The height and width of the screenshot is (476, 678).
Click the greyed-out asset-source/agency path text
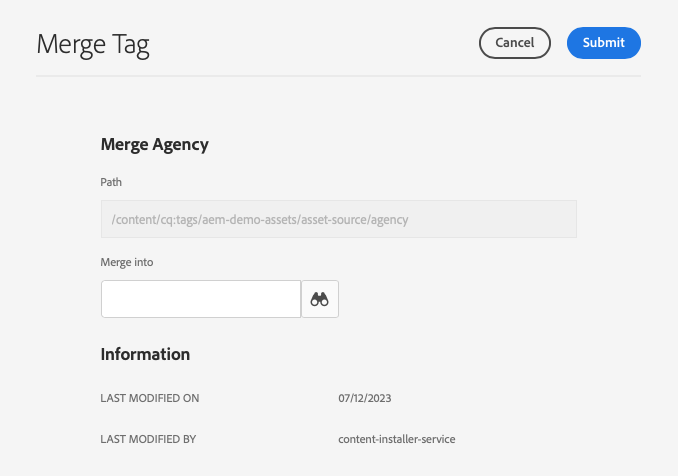click(260, 219)
